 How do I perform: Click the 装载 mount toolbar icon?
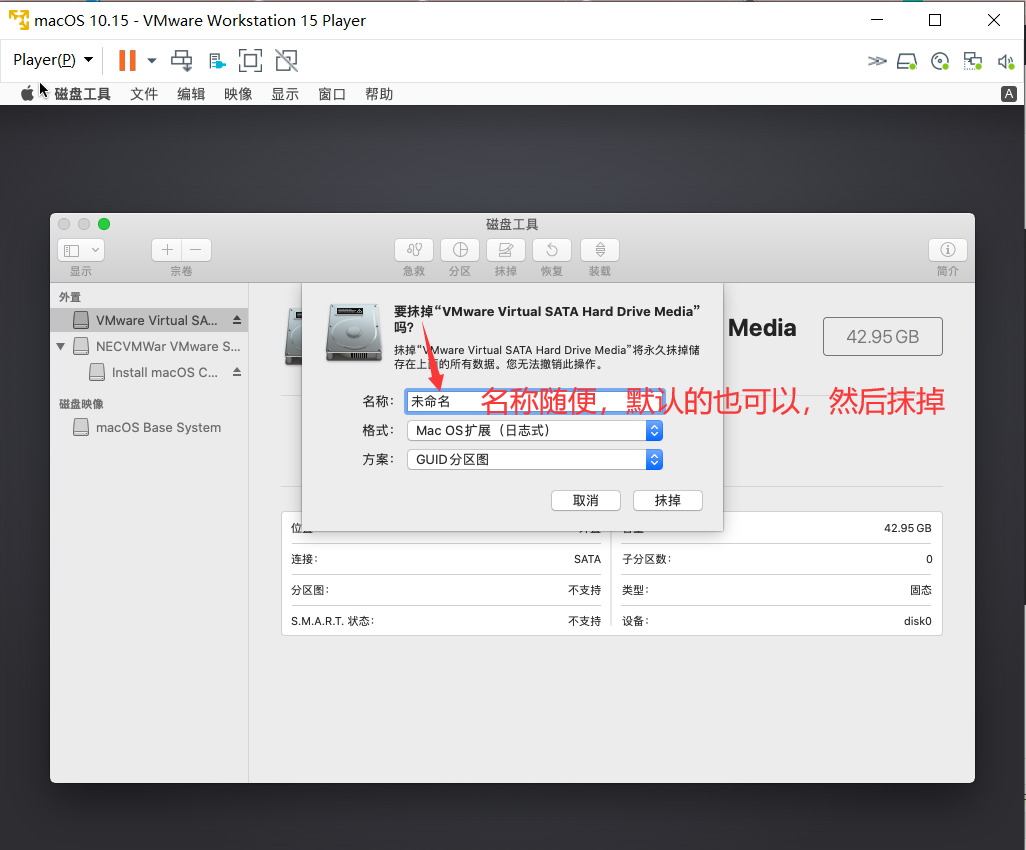coord(600,250)
